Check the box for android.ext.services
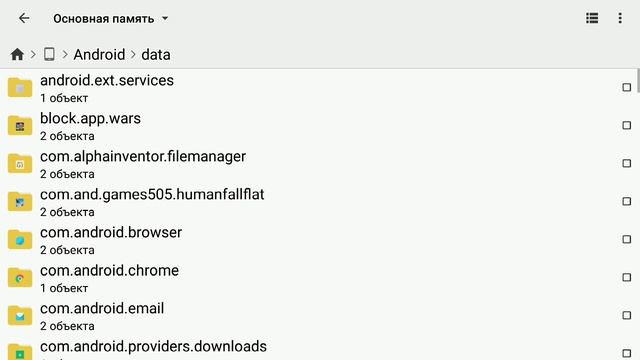Screen dimensions: 640x360 tap(627, 87)
